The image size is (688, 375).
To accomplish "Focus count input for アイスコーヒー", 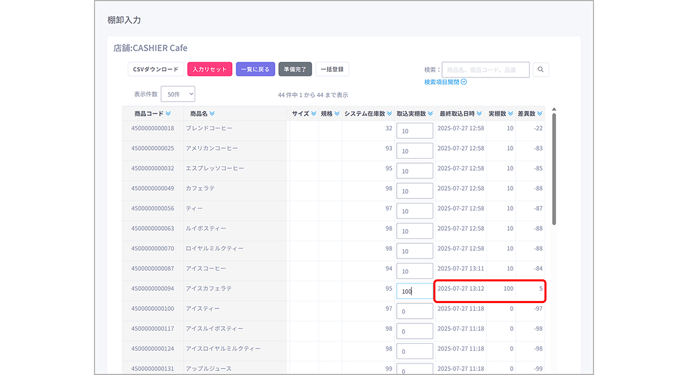I will pos(415,271).
